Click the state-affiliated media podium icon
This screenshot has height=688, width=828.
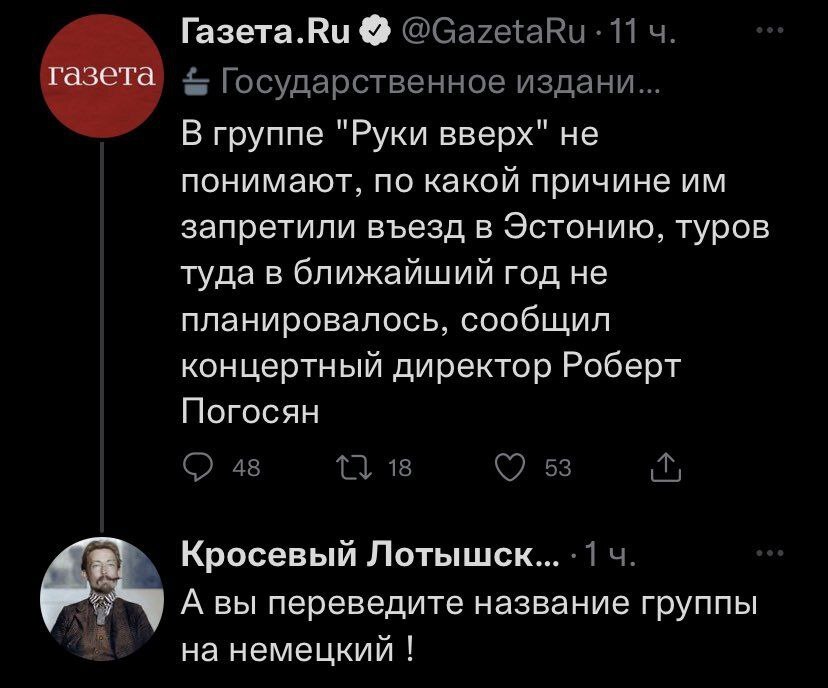tap(193, 81)
